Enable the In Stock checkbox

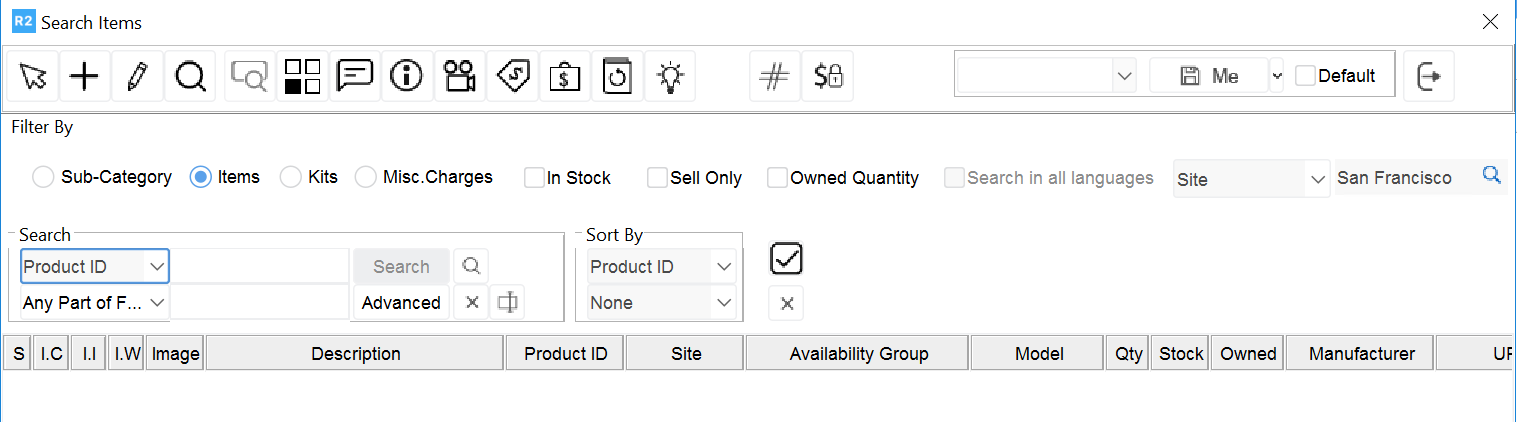[x=534, y=178]
